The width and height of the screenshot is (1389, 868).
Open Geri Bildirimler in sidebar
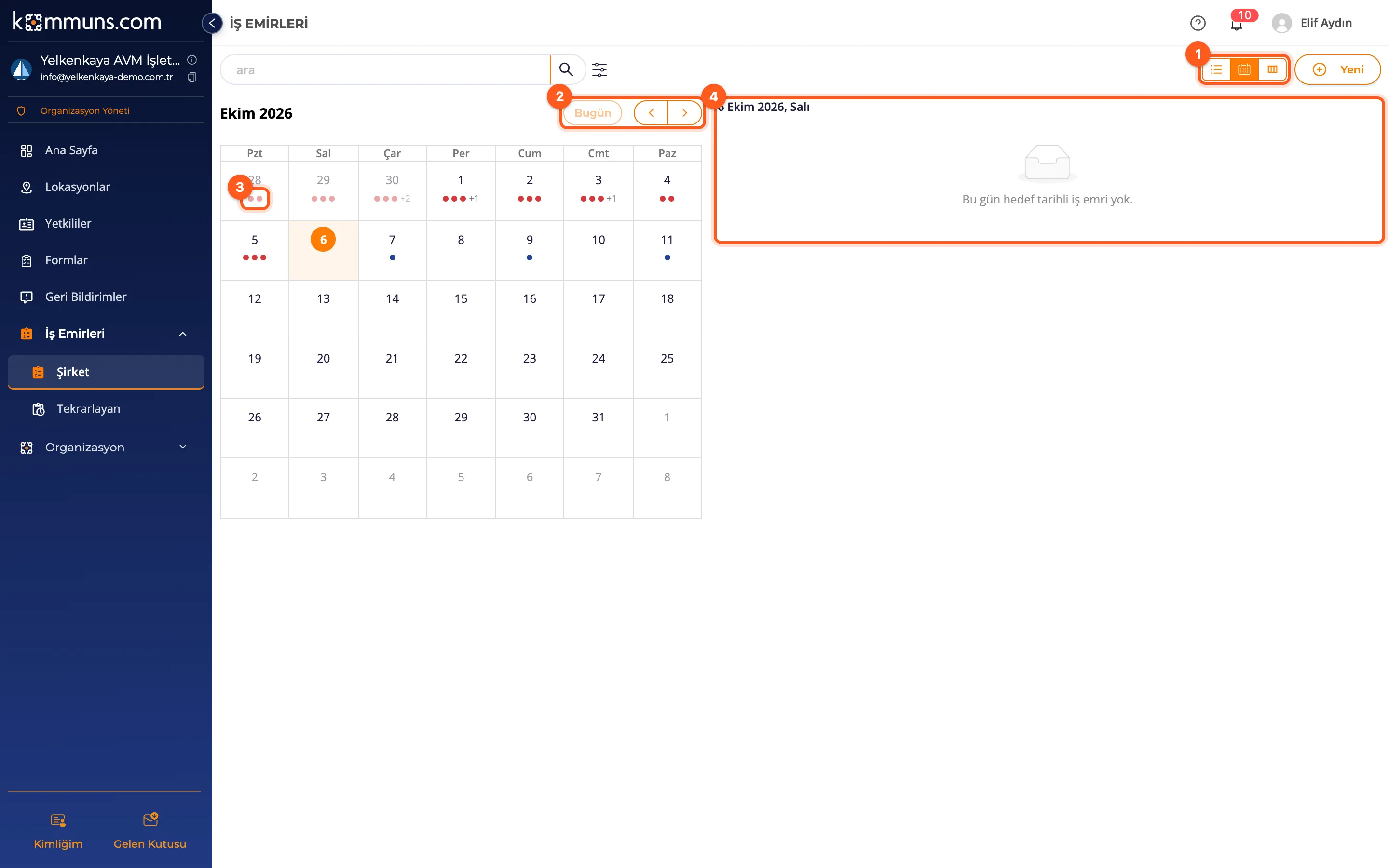(106, 297)
